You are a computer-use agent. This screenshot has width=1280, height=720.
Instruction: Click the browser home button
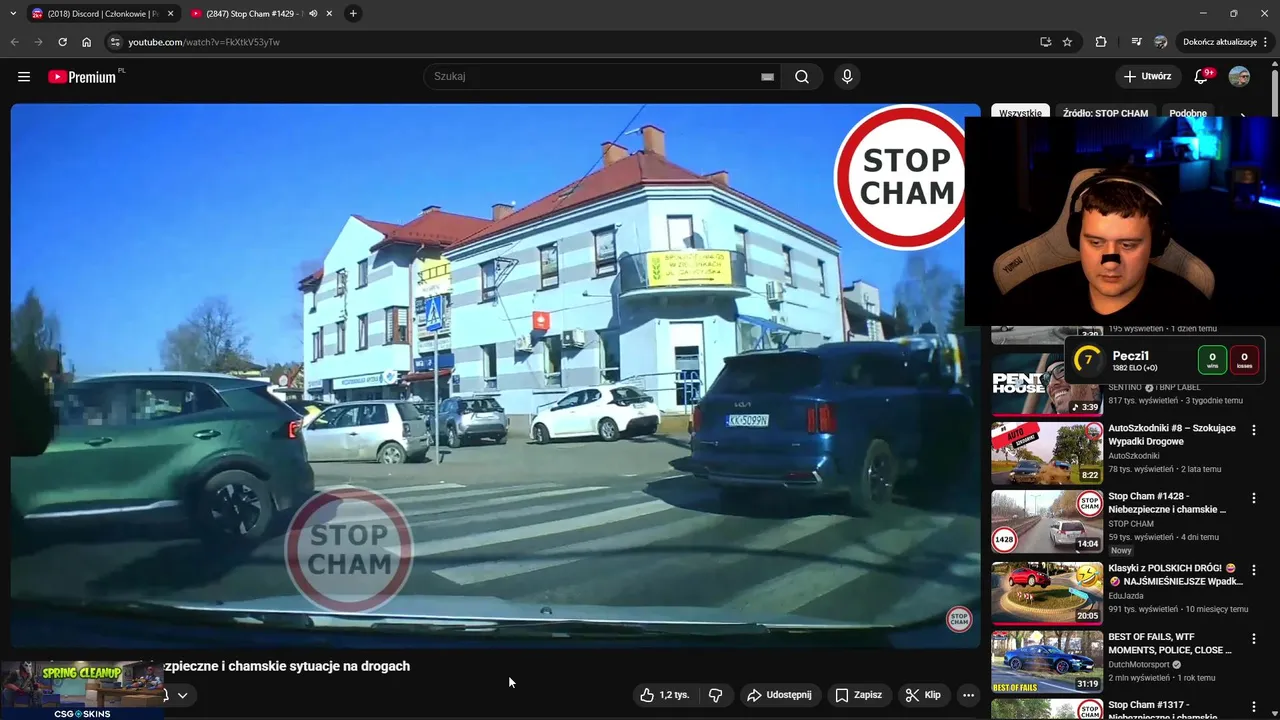coord(86,42)
